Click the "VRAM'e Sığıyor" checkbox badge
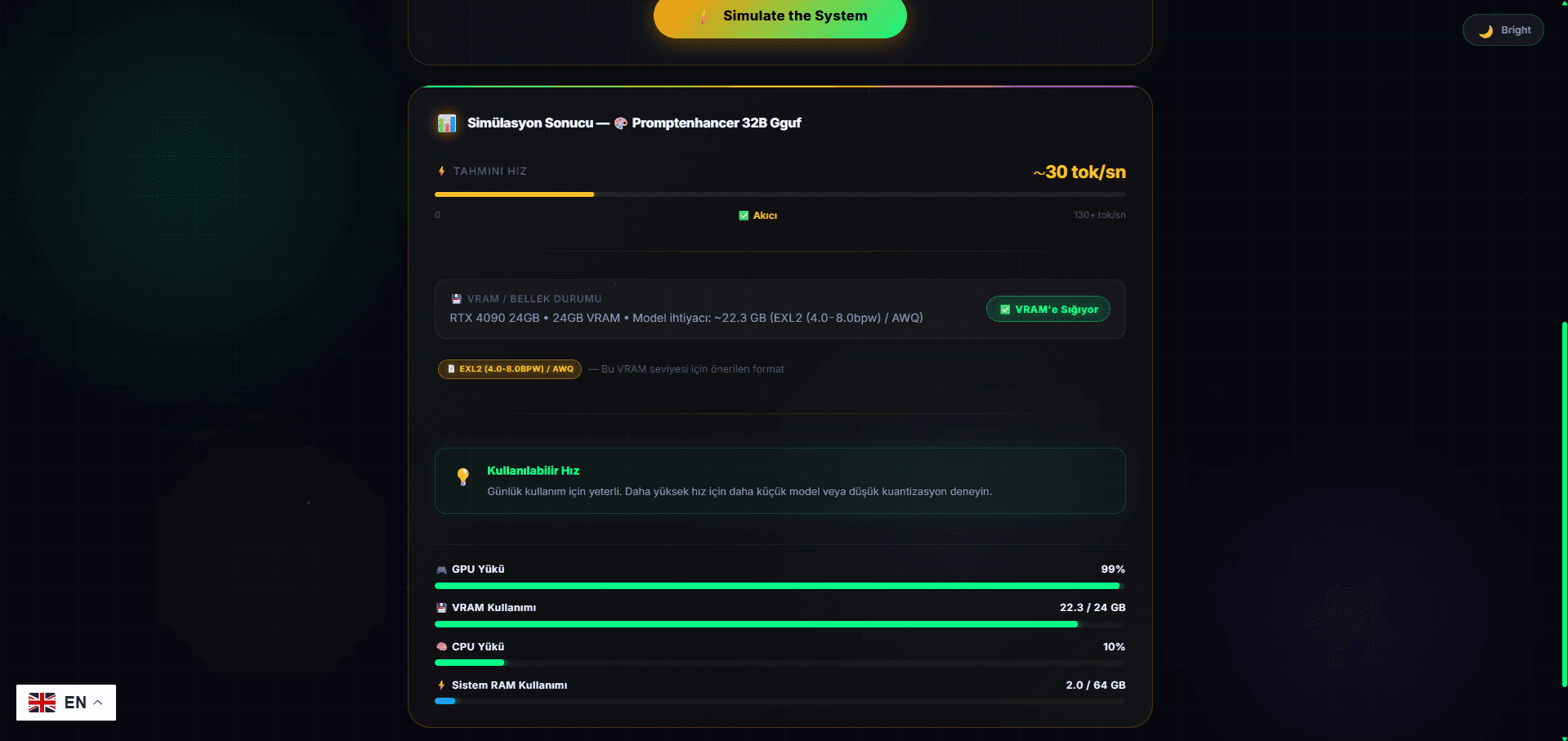Viewport: 1568px width, 741px height. click(x=1048, y=309)
